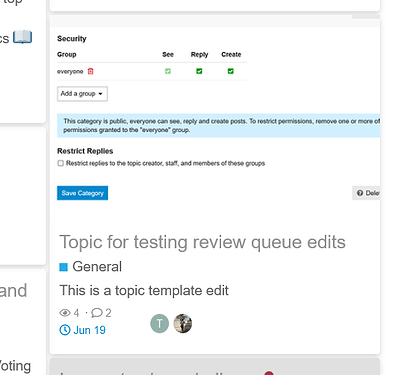Click the 'This is a topic template edit' excerpt
The image size is (409, 375).
pyautogui.click(x=144, y=290)
